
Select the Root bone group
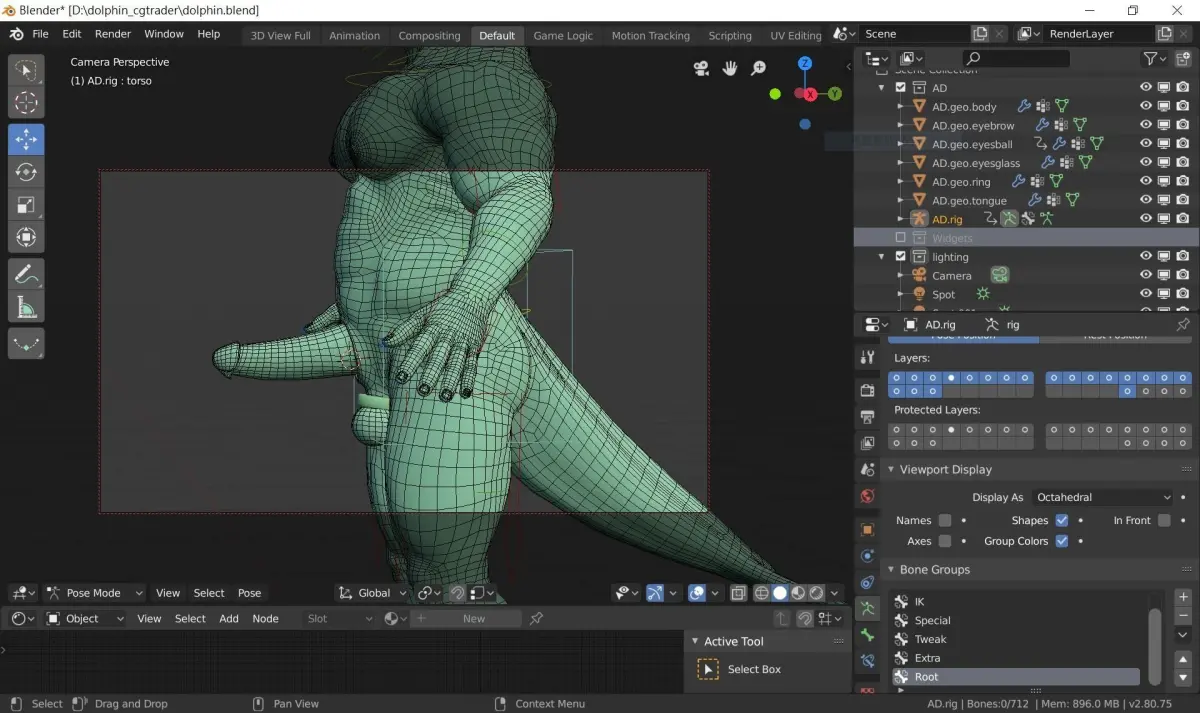coord(1014,677)
